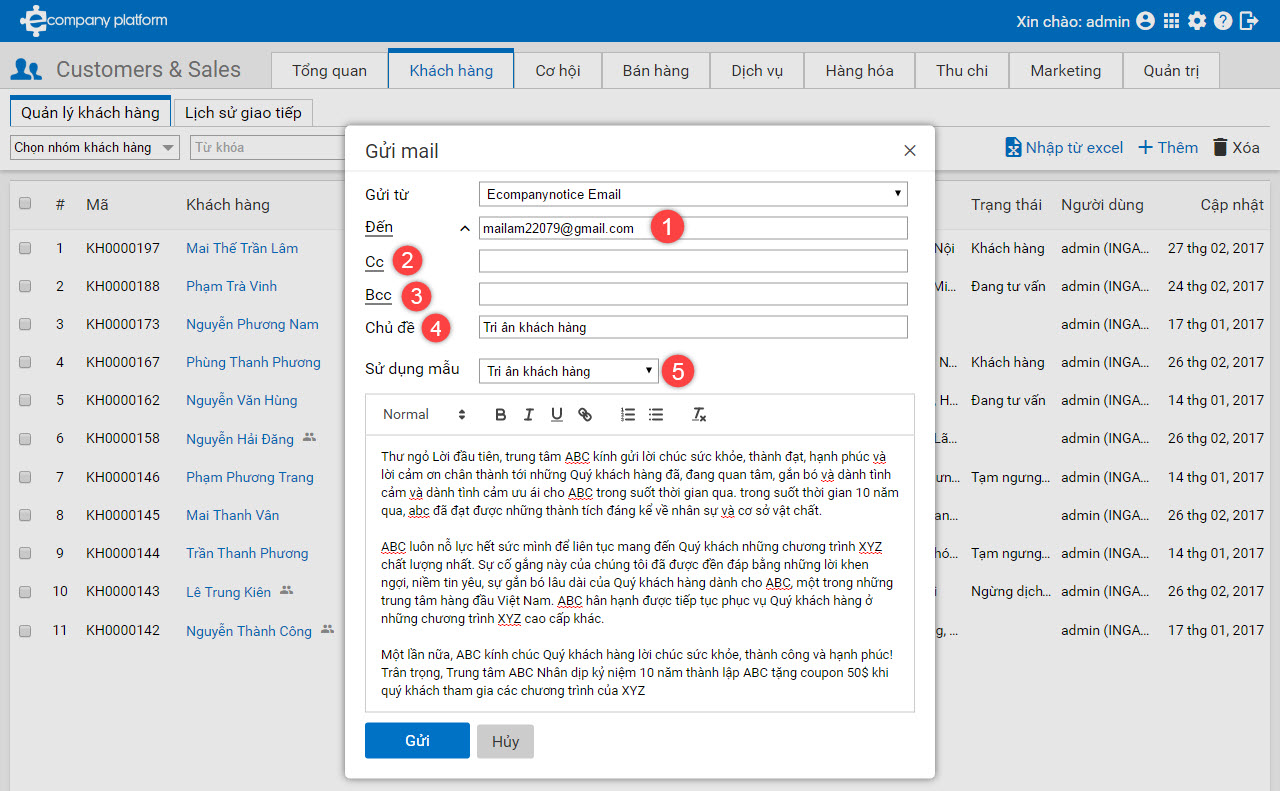Check the row for KH0000145
This screenshot has height=791, width=1280.
click(x=25, y=515)
